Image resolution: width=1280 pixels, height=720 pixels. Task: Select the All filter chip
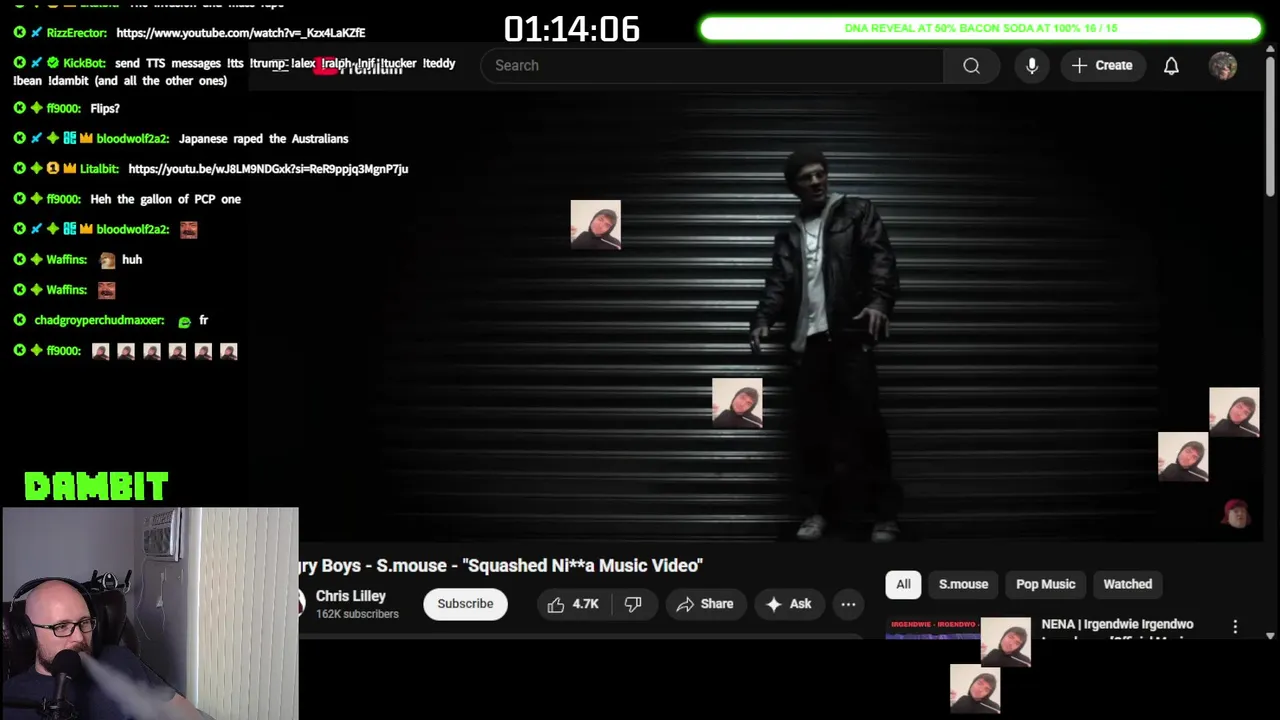(903, 584)
